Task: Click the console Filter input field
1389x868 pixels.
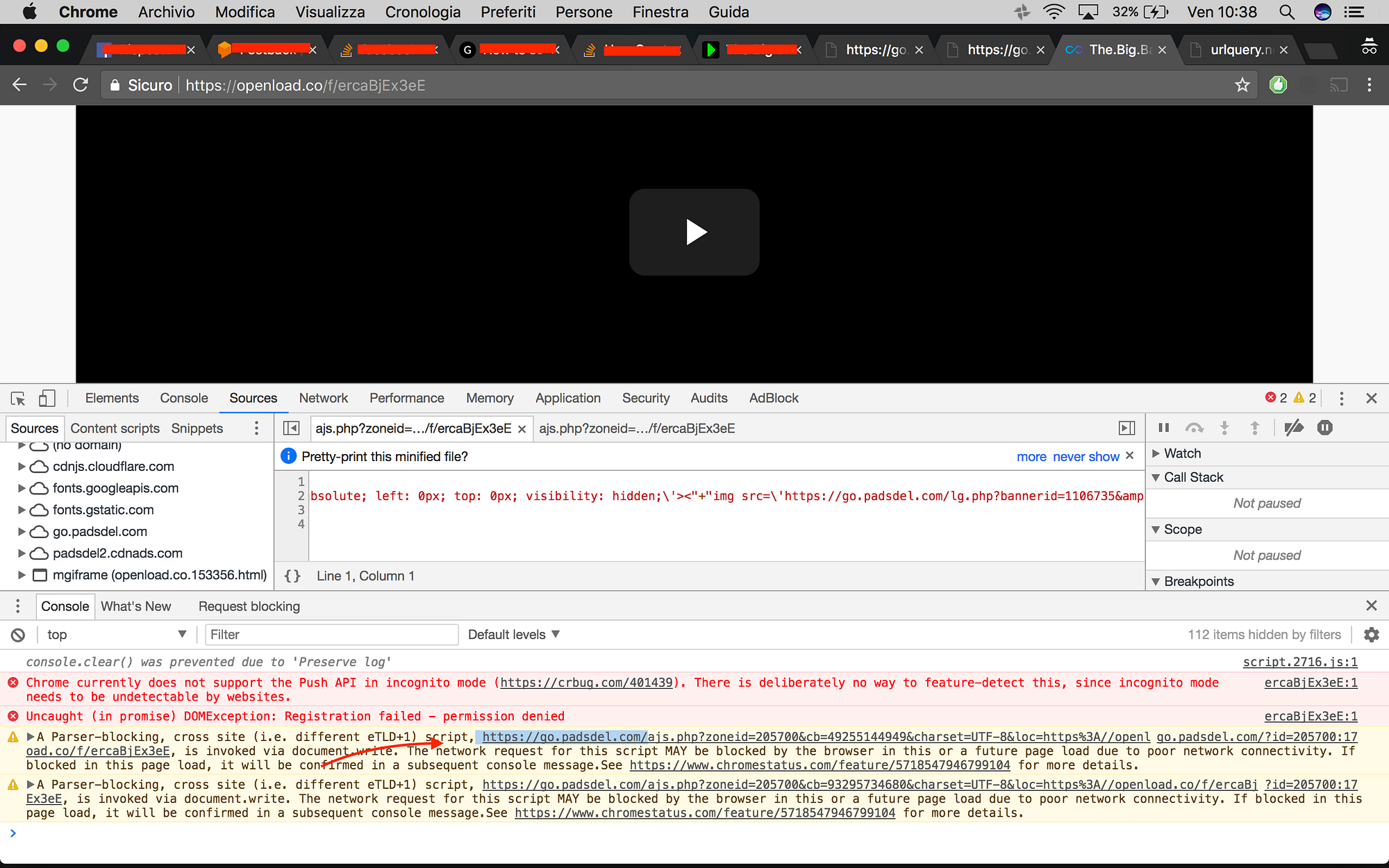Action: click(x=331, y=635)
